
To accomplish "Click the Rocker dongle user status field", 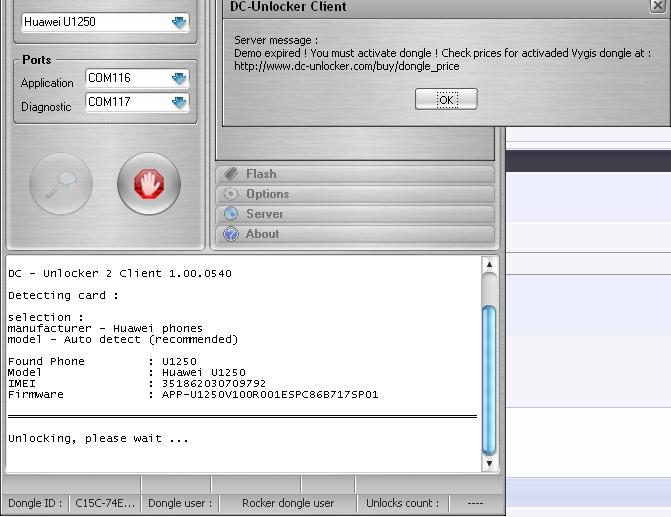I will pos(288,503).
